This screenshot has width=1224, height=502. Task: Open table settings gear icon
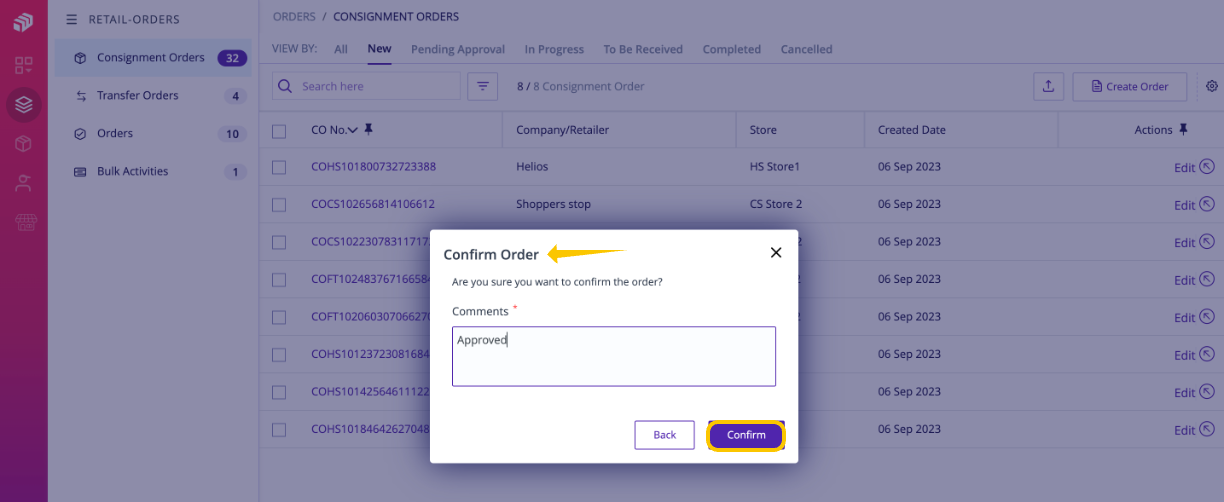pyautogui.click(x=1211, y=86)
